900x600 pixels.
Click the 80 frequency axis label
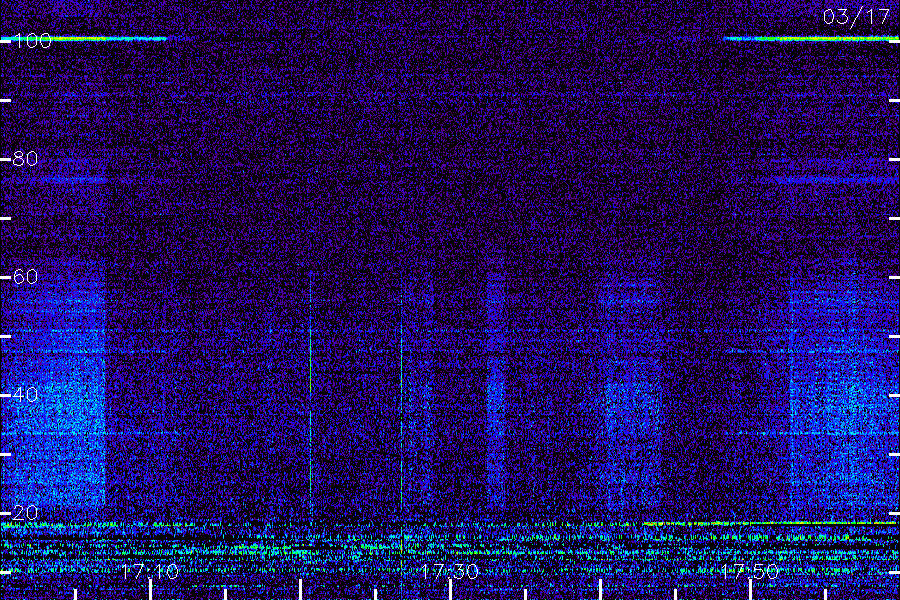tap(25, 158)
